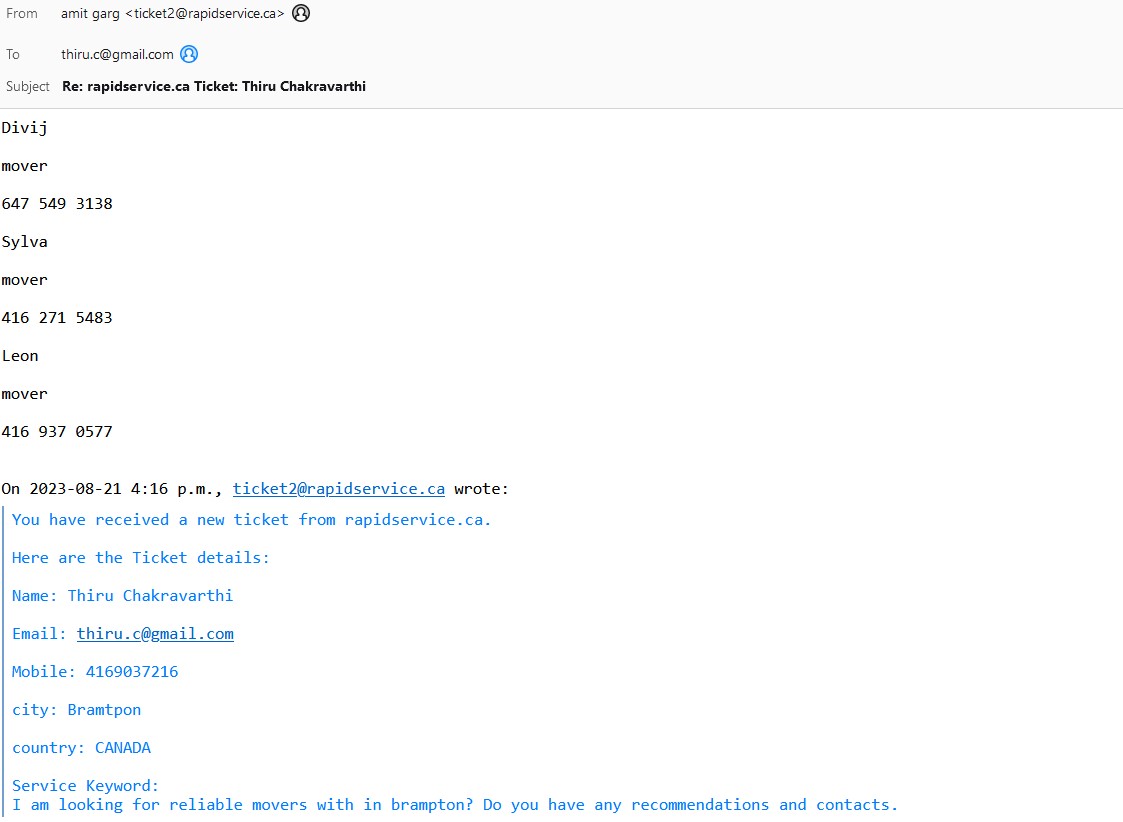1123x822 pixels.
Task: Click the contact icon next to thiru.c@gmail.com recipient
Action: click(189, 54)
